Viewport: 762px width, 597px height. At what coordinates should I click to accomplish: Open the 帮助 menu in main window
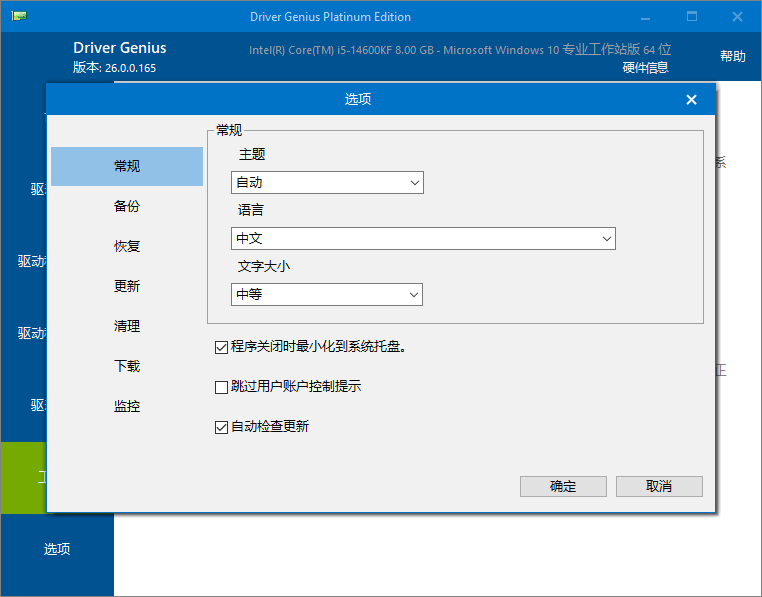click(x=732, y=56)
